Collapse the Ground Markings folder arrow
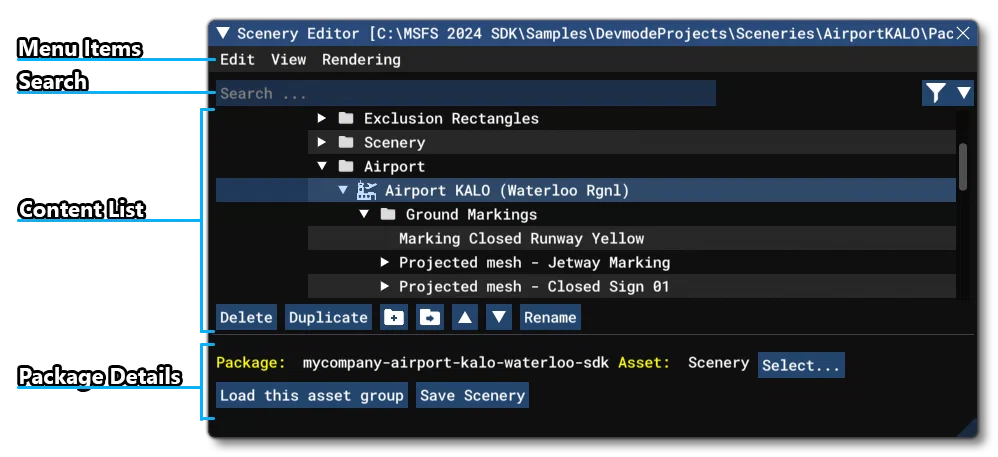The image size is (998, 457). pos(364,214)
